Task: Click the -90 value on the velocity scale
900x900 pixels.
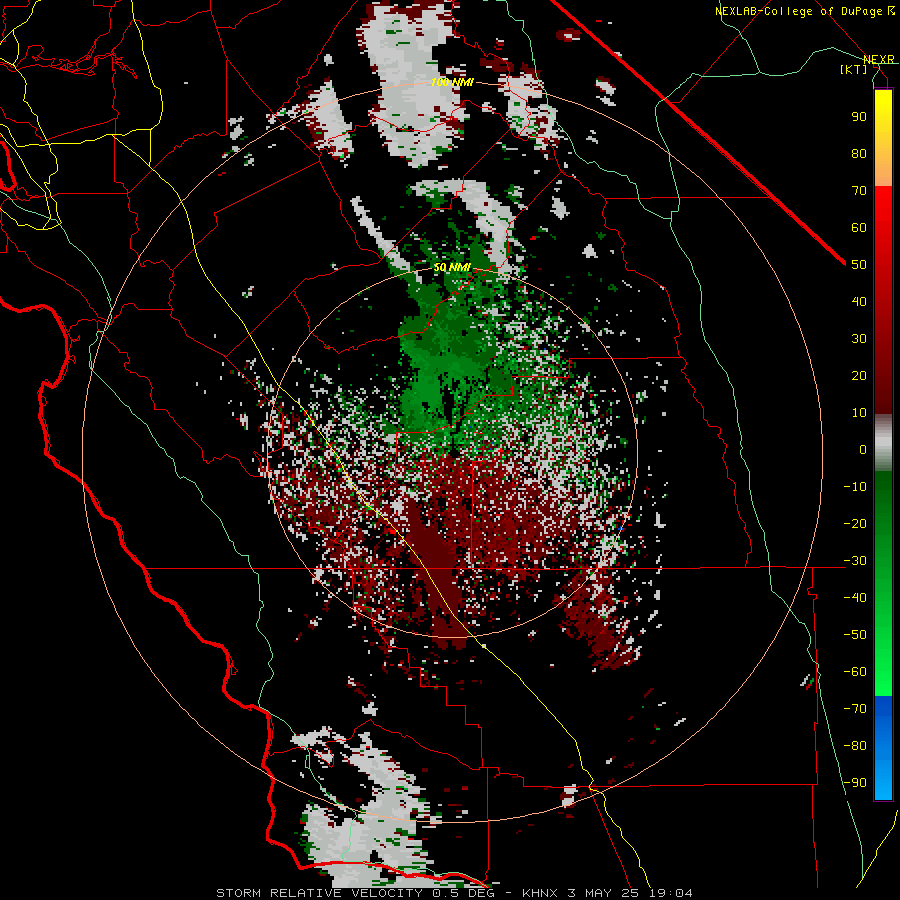Action: point(855,783)
